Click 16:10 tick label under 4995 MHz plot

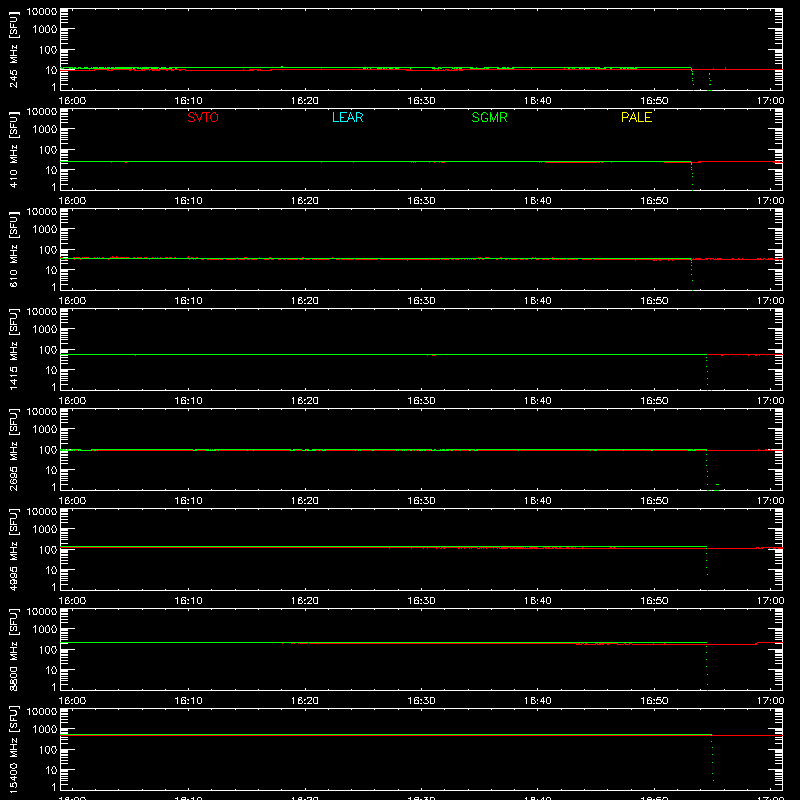(188, 601)
